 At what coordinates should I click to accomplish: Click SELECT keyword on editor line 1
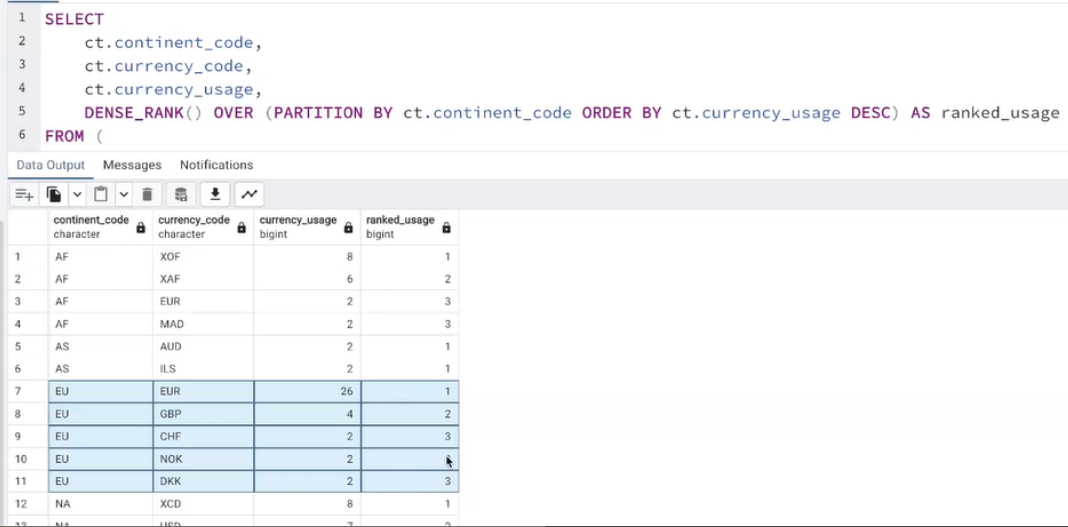point(74,19)
